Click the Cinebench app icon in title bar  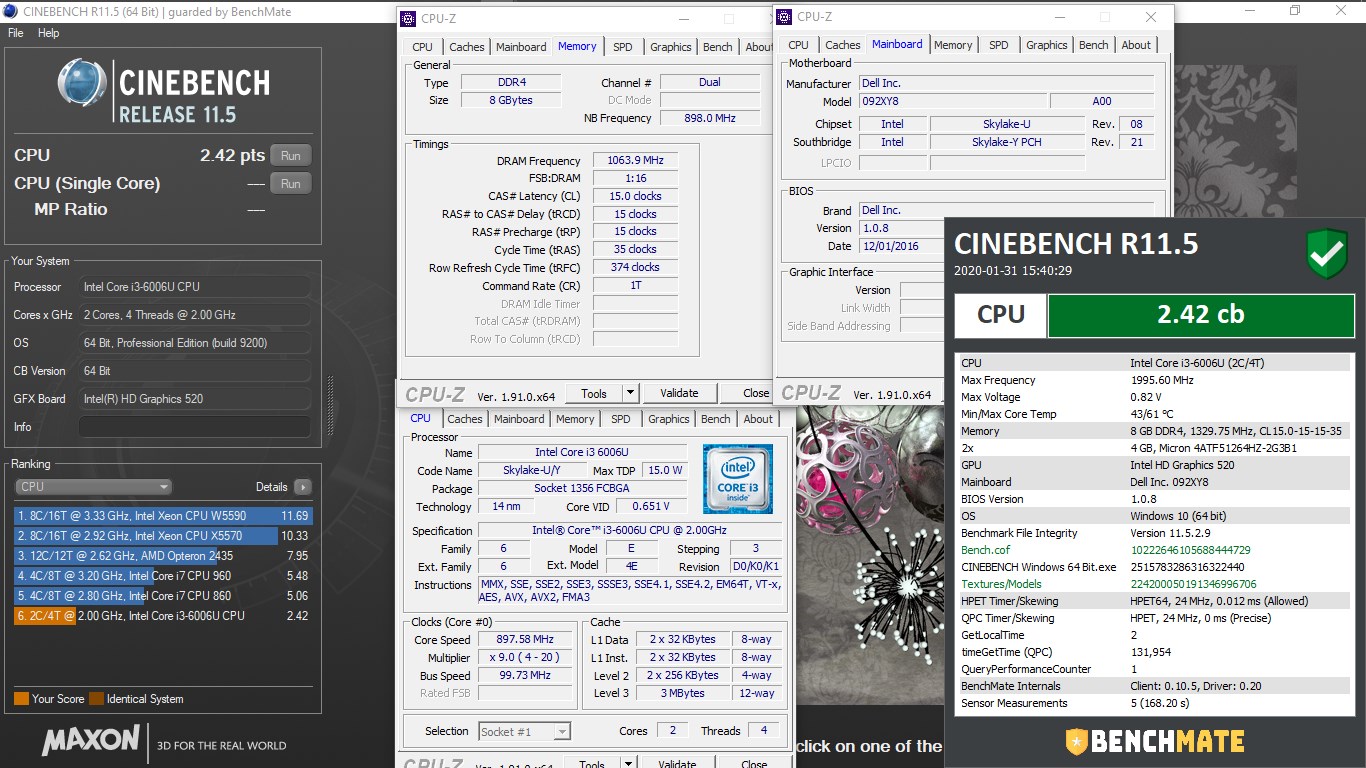(x=10, y=11)
